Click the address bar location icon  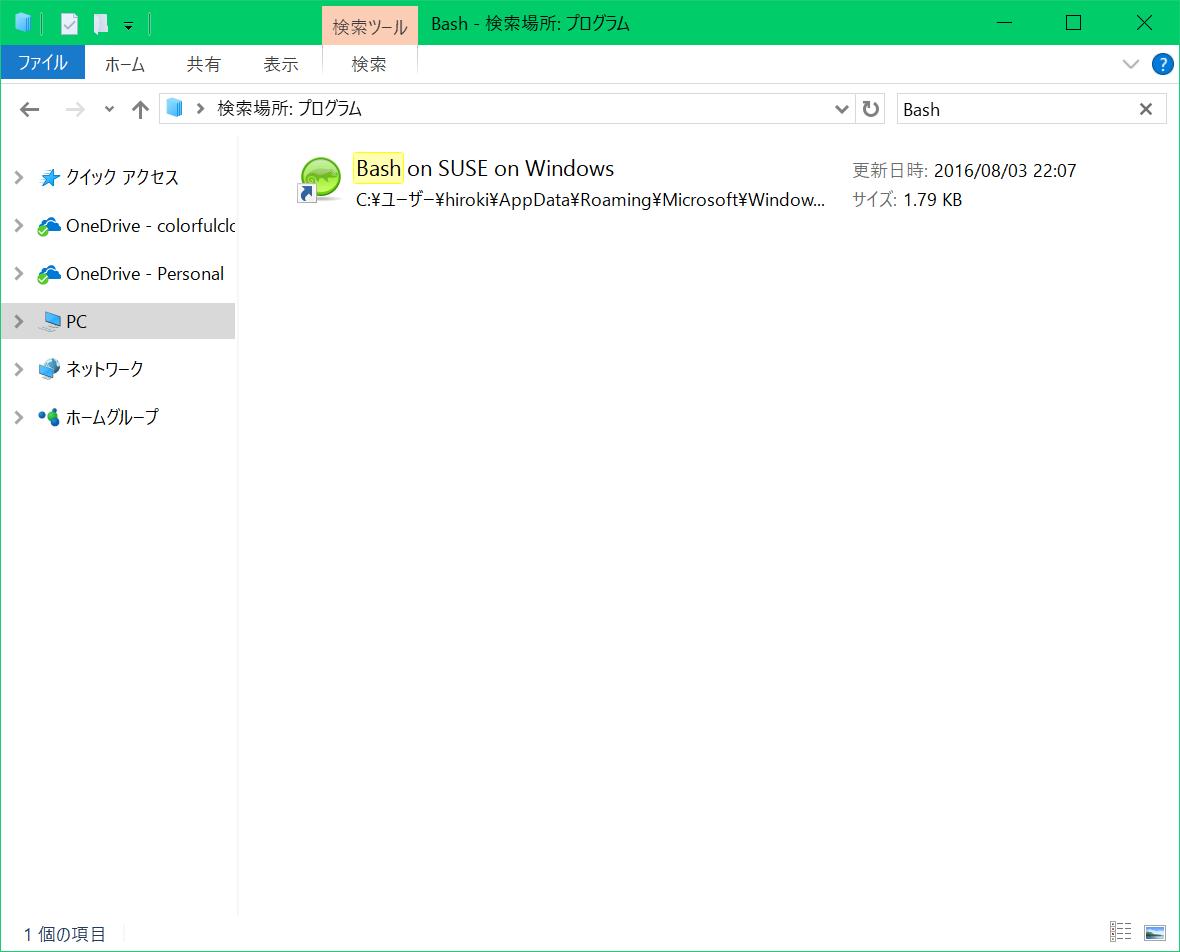[175, 108]
